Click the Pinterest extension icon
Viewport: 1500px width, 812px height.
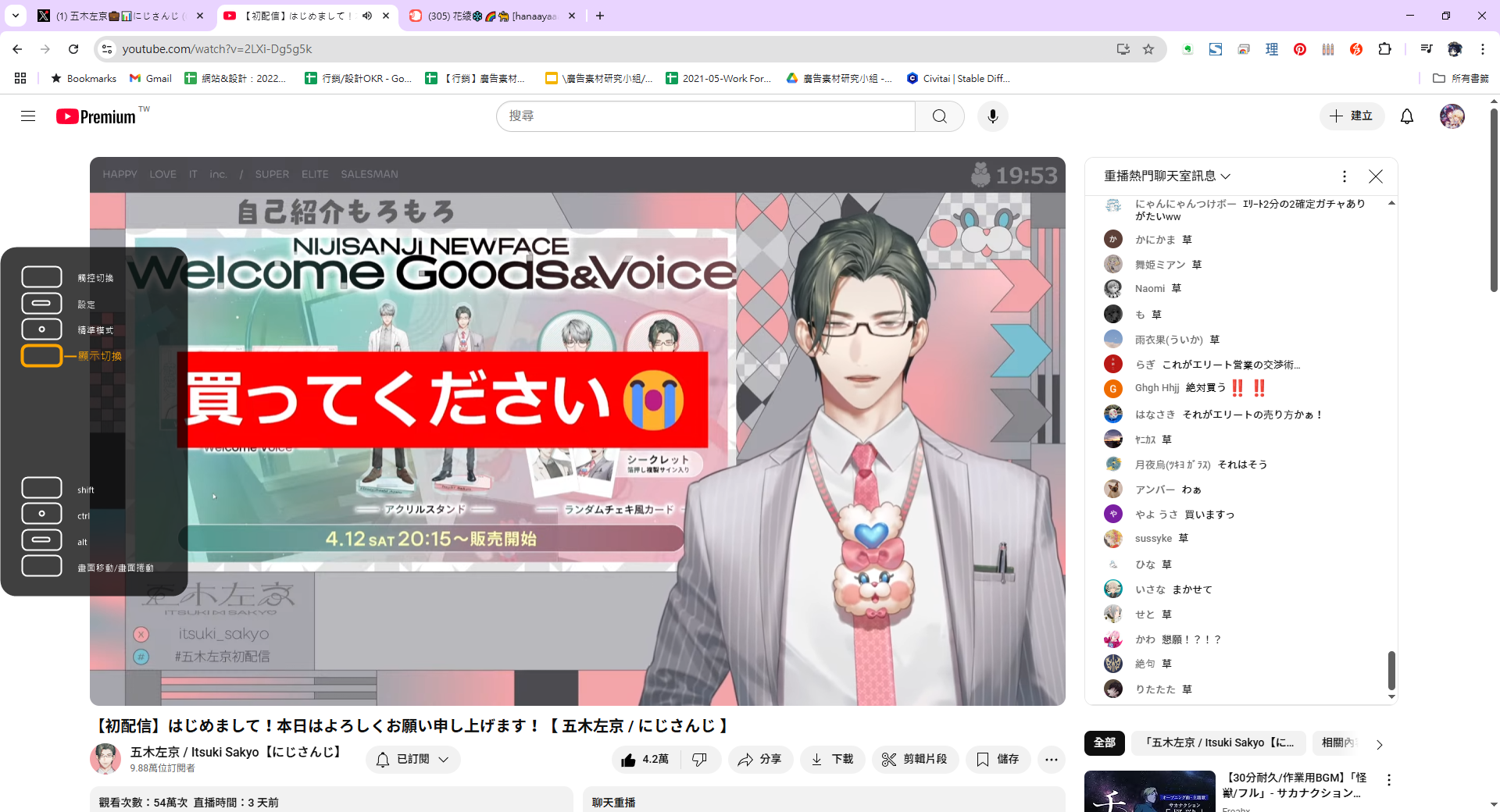[1300, 49]
